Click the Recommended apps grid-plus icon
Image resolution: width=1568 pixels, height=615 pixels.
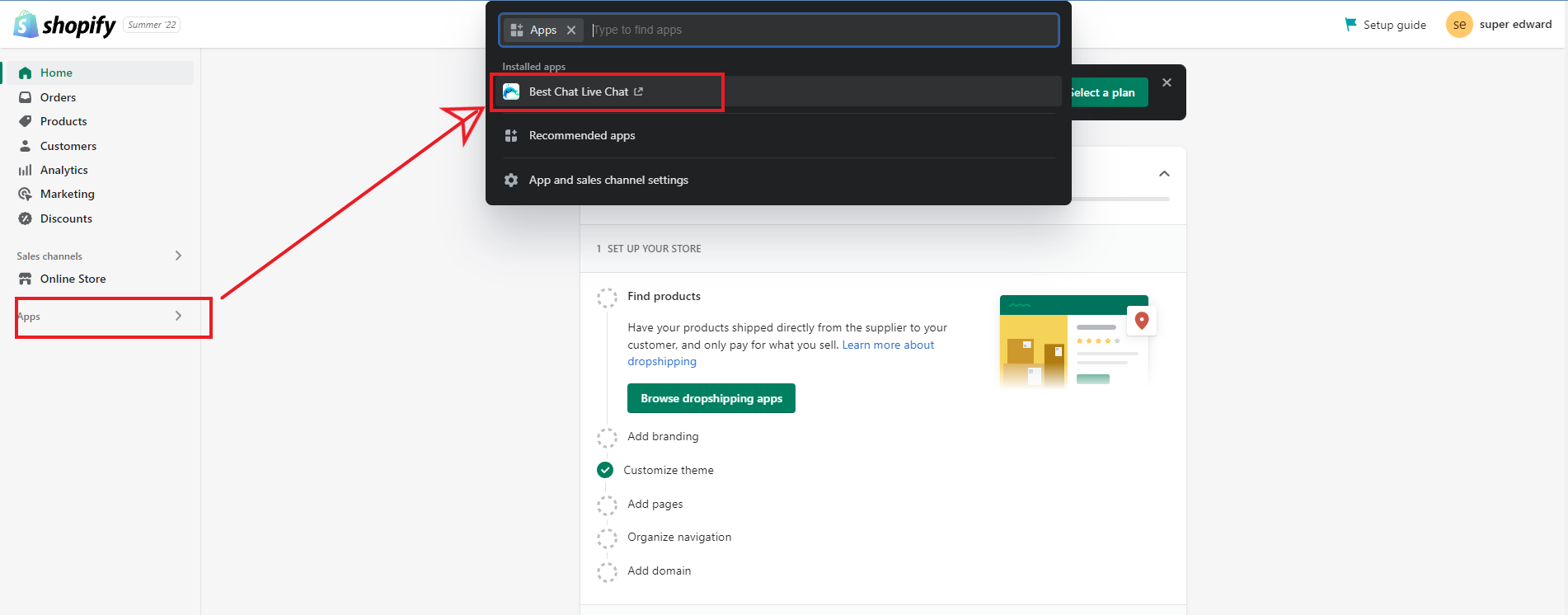[x=511, y=135]
